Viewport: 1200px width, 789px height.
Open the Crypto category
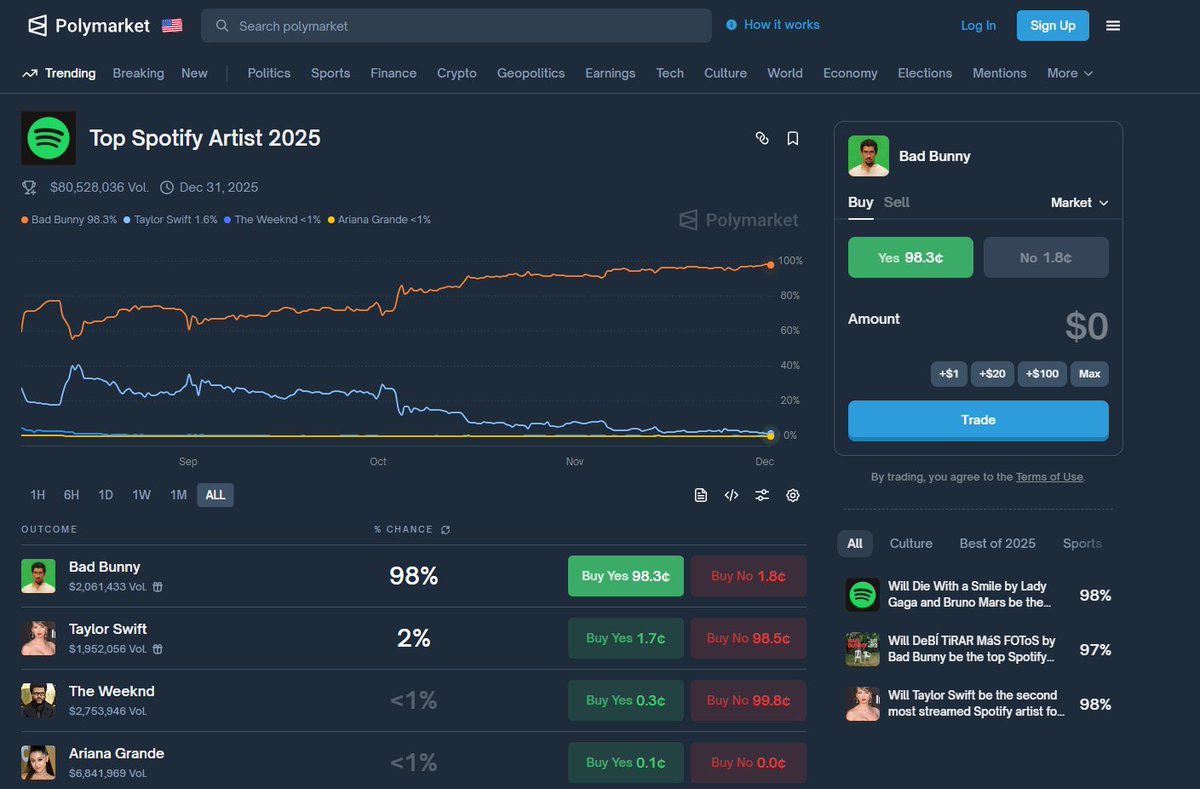[457, 73]
